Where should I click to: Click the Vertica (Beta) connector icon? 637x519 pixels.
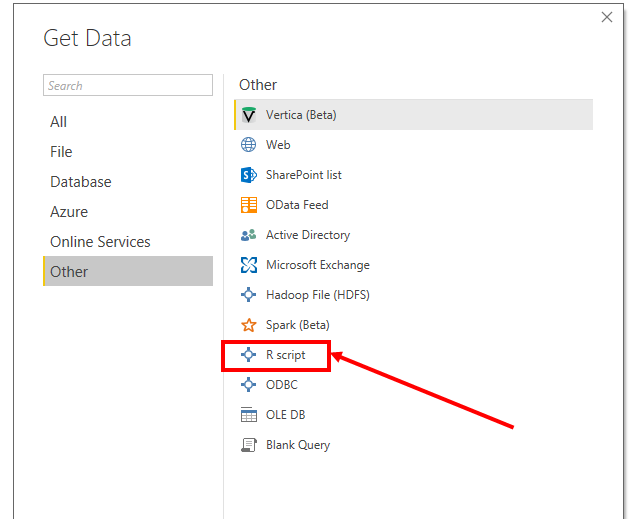tap(249, 115)
